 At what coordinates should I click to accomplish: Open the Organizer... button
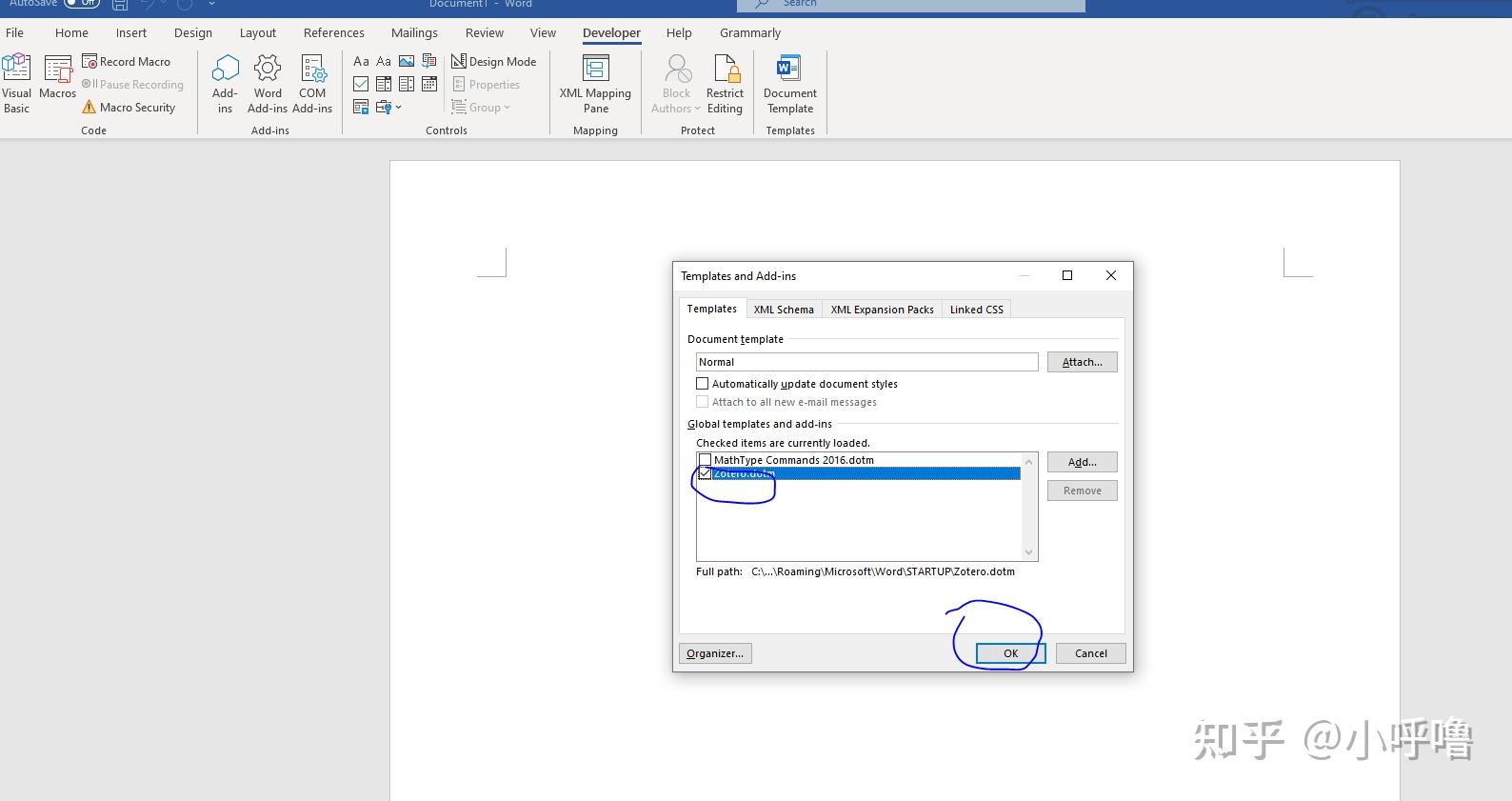715,653
